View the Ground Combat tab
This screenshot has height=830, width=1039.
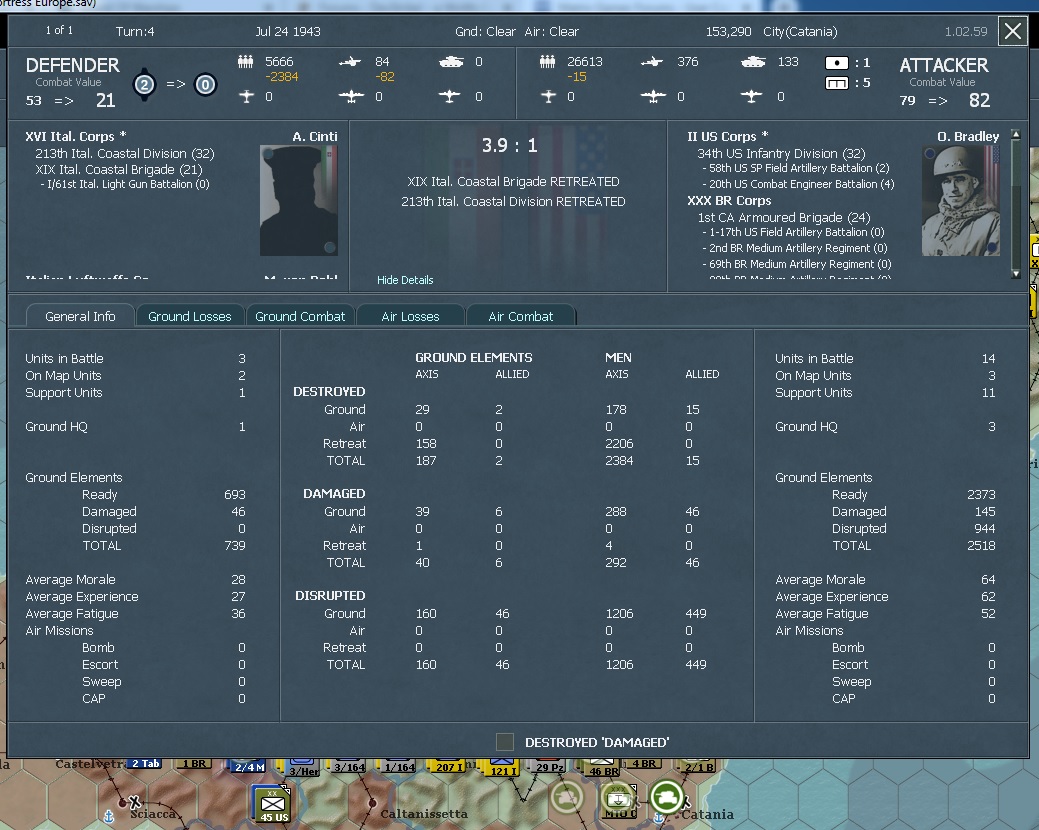click(300, 315)
